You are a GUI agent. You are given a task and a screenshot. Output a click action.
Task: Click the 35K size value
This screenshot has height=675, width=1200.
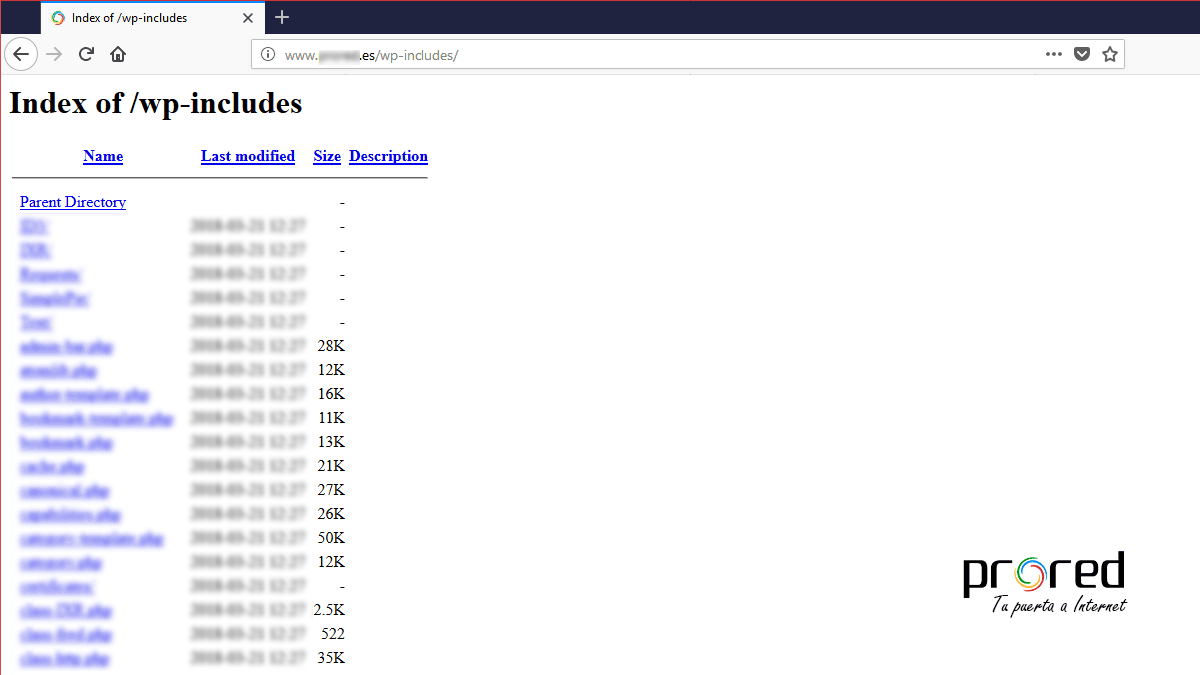331,658
